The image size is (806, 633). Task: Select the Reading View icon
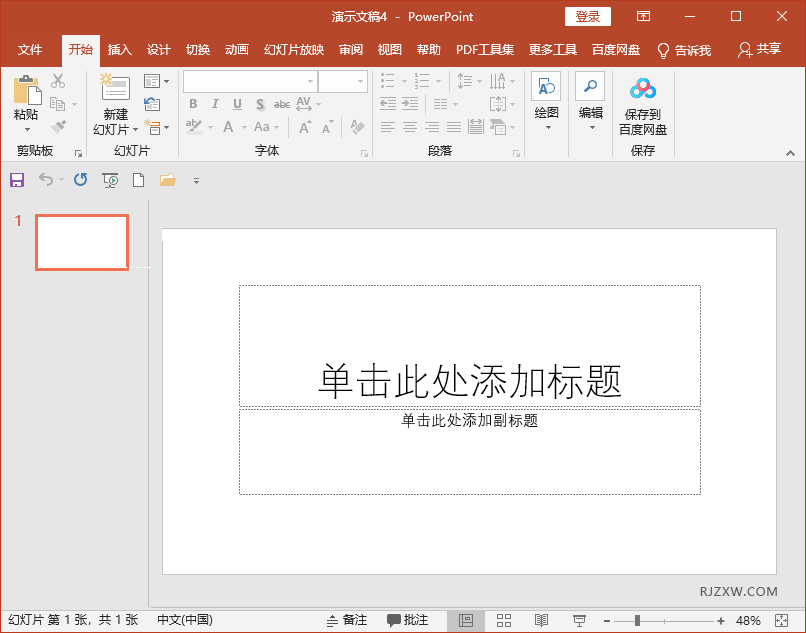[541, 620]
